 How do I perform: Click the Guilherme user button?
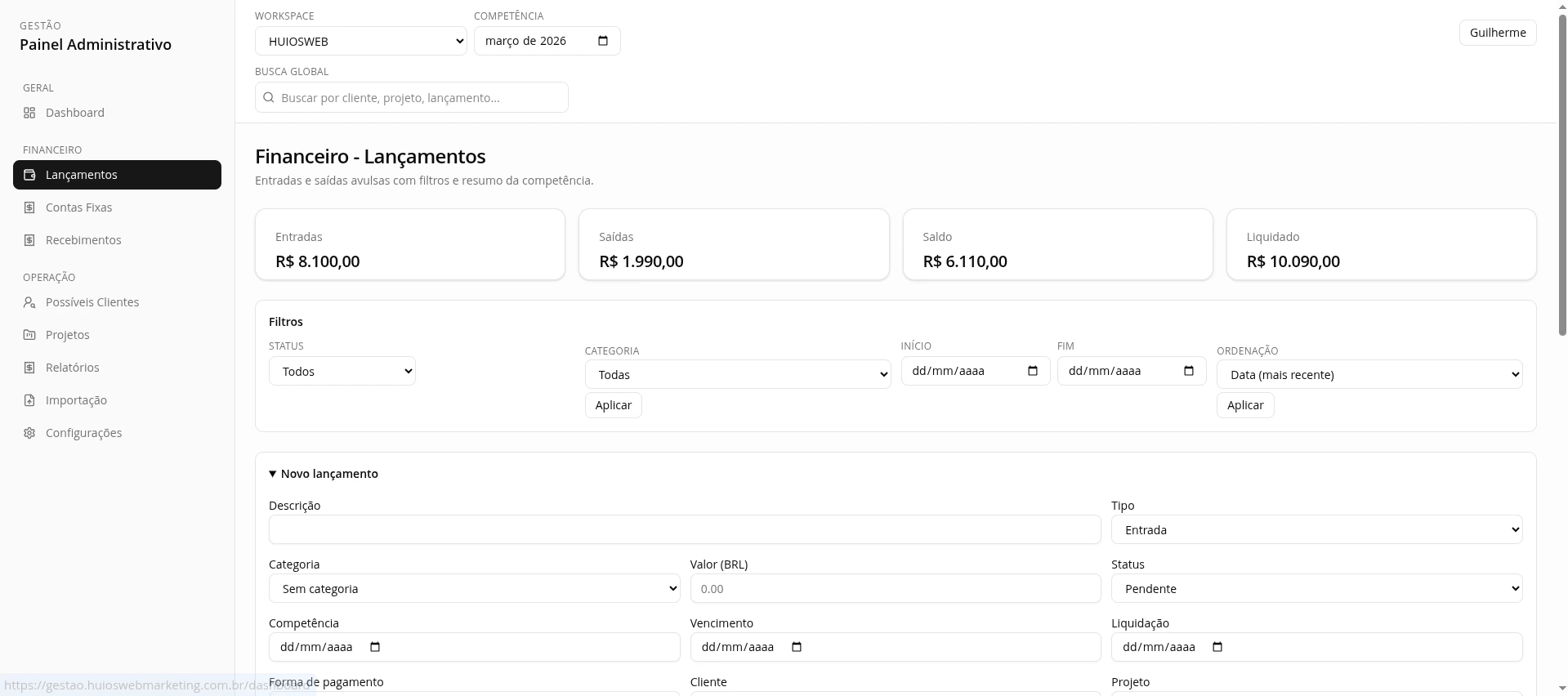pos(1497,33)
